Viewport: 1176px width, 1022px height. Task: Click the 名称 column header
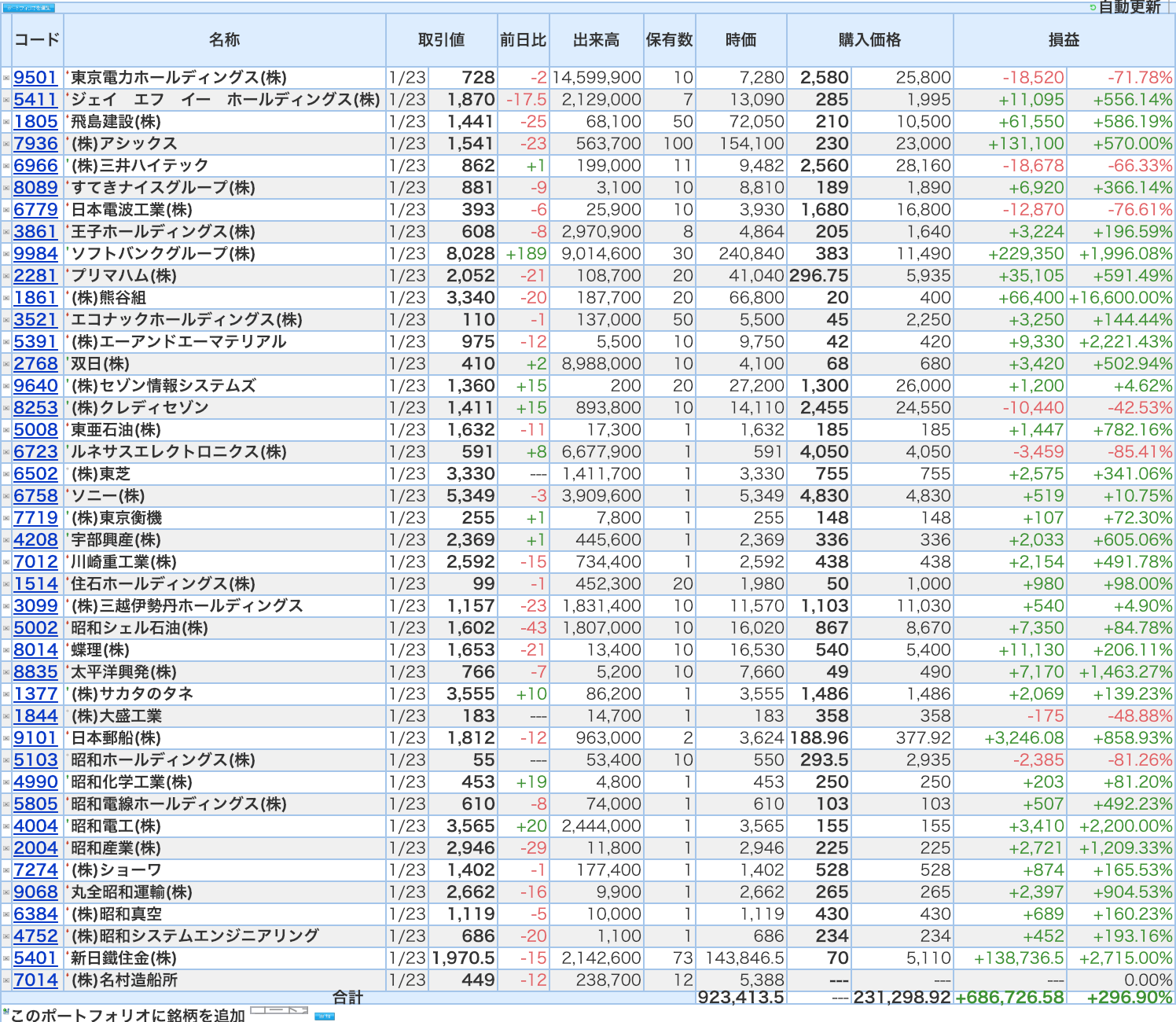click(x=225, y=40)
